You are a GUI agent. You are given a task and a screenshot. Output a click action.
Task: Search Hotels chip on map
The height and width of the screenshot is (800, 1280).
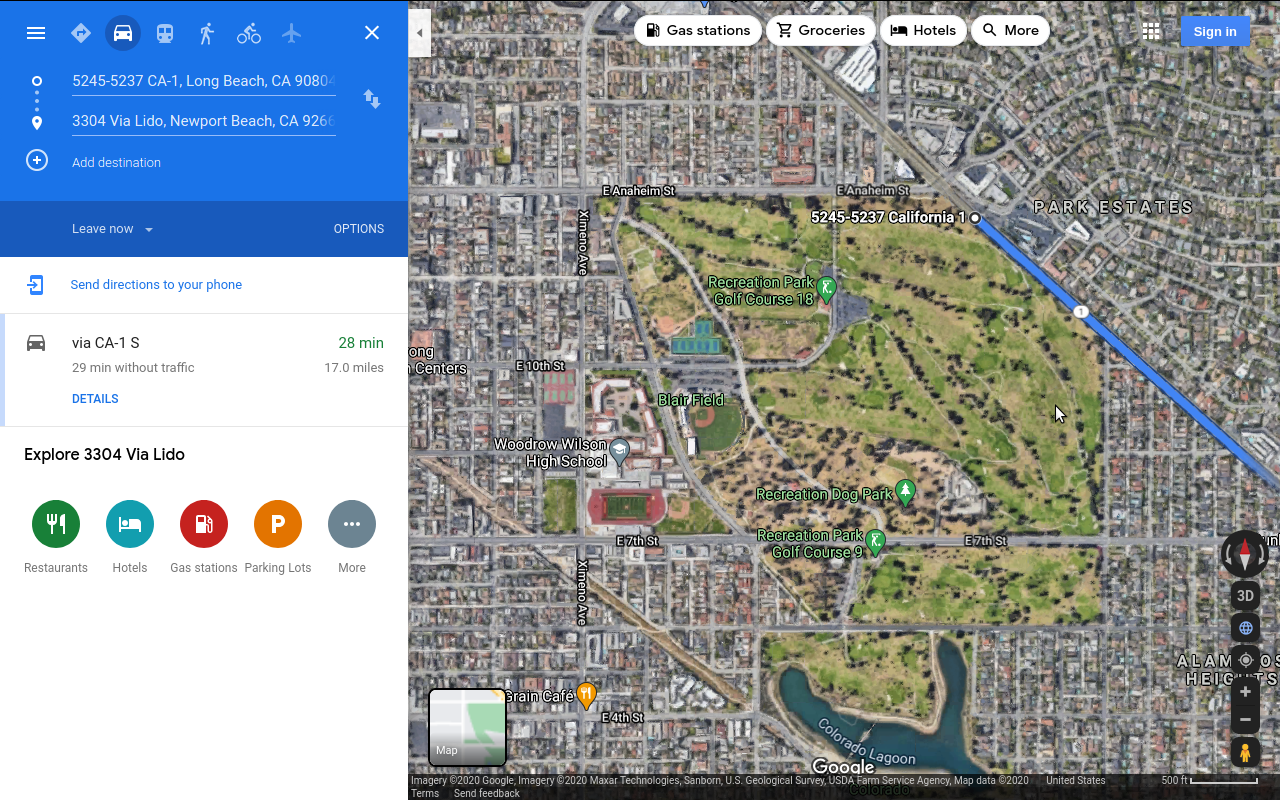point(923,30)
